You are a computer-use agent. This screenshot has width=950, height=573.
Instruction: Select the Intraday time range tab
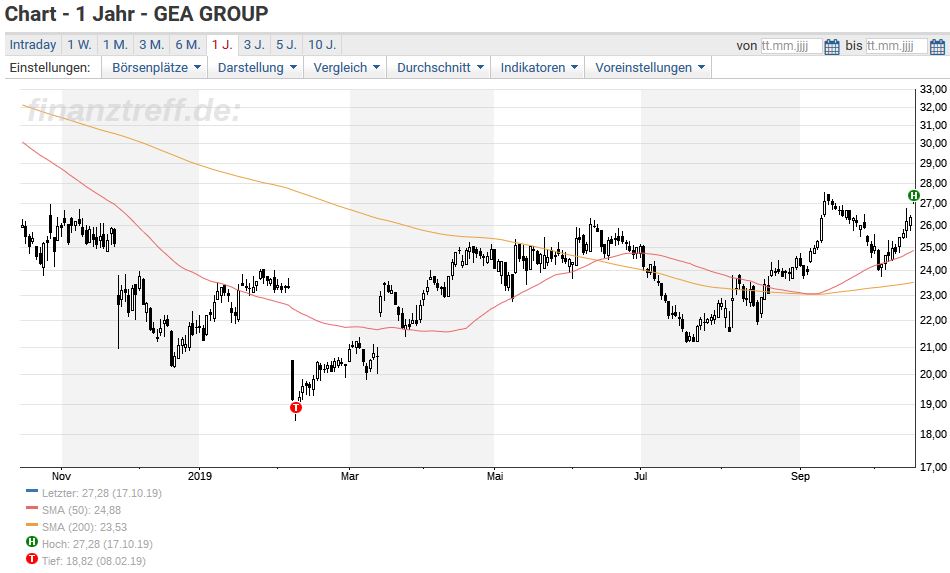(x=33, y=45)
